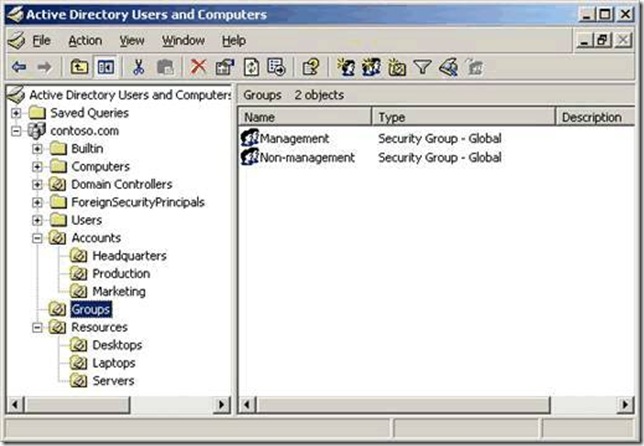The height and width of the screenshot is (446, 644).
Task: Select the Non-management security group
Action: (307, 157)
